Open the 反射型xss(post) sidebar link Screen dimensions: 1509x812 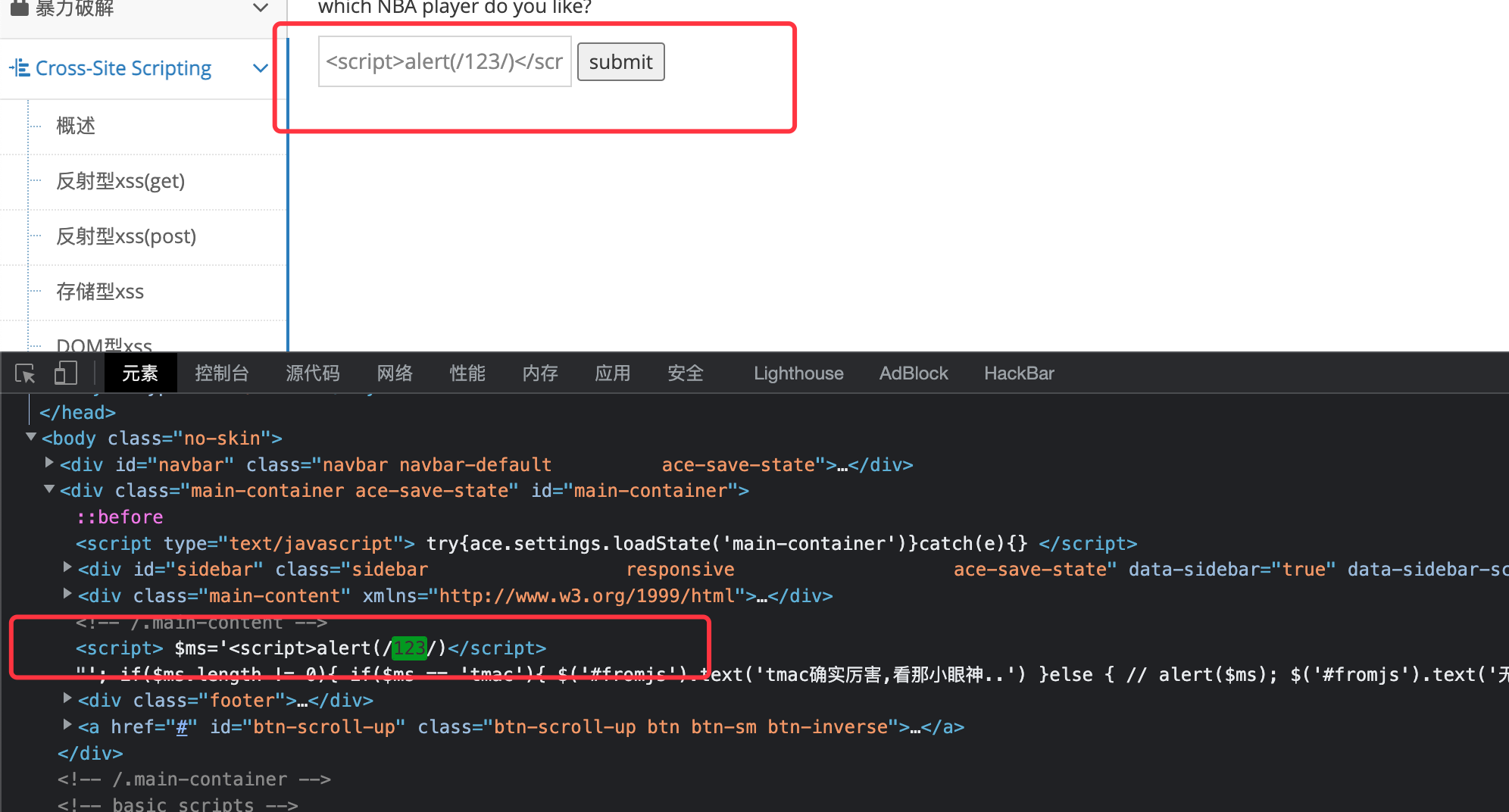pos(127,236)
